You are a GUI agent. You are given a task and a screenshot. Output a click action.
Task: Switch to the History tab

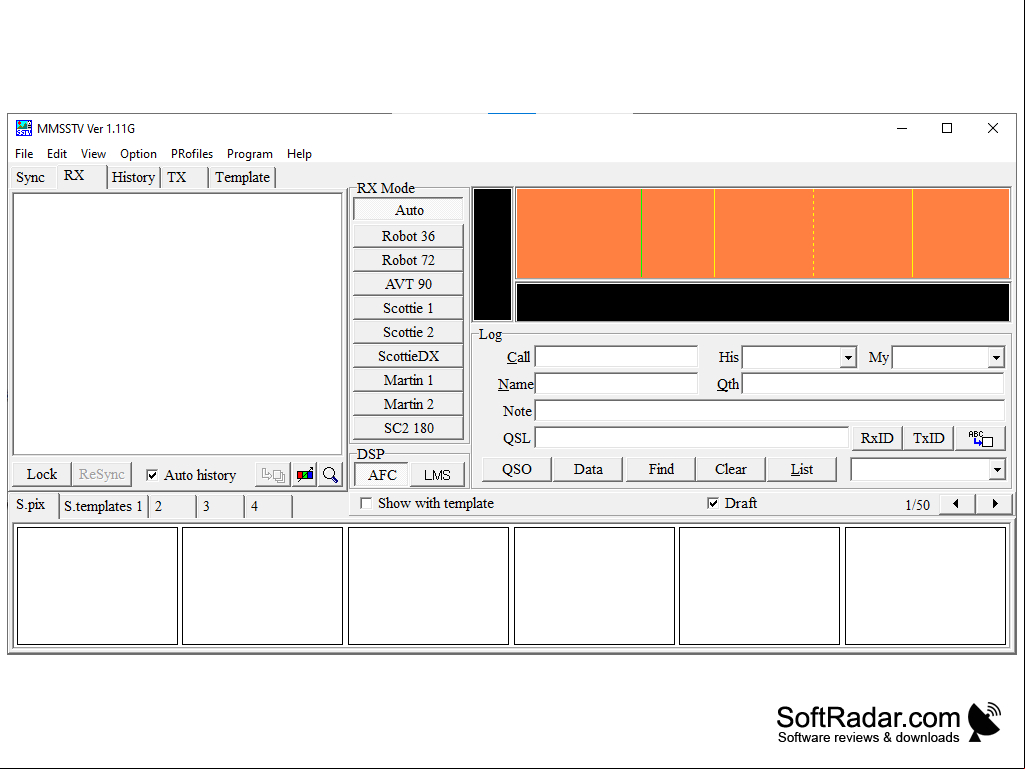(x=133, y=177)
